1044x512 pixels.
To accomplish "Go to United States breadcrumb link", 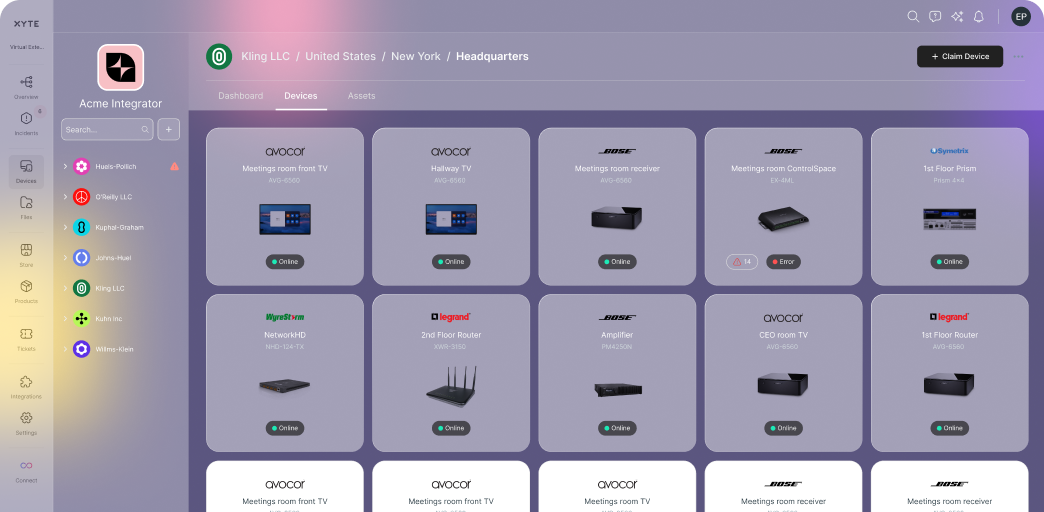I will tap(340, 57).
